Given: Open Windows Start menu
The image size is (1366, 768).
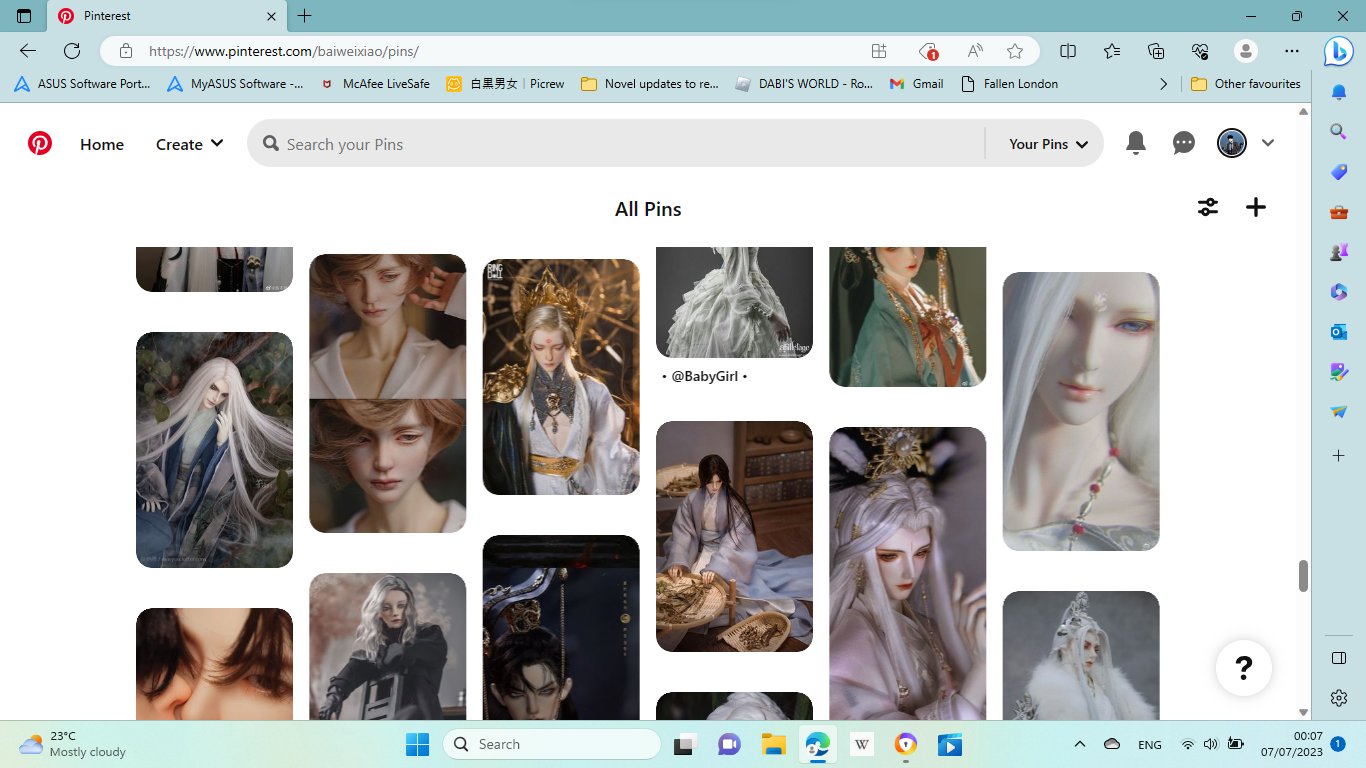Looking at the screenshot, I should 417,744.
